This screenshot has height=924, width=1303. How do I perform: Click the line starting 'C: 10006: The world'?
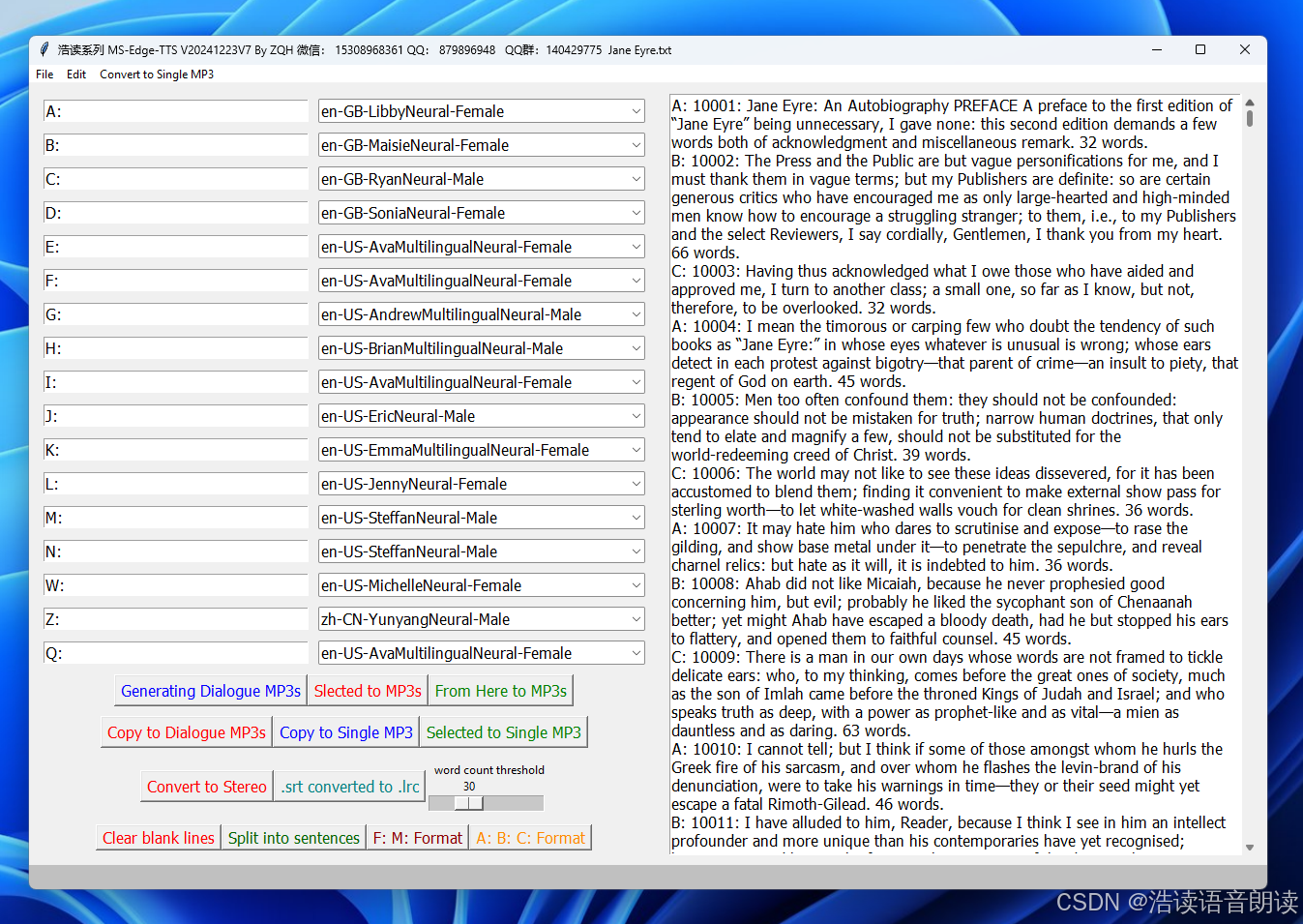click(943, 473)
